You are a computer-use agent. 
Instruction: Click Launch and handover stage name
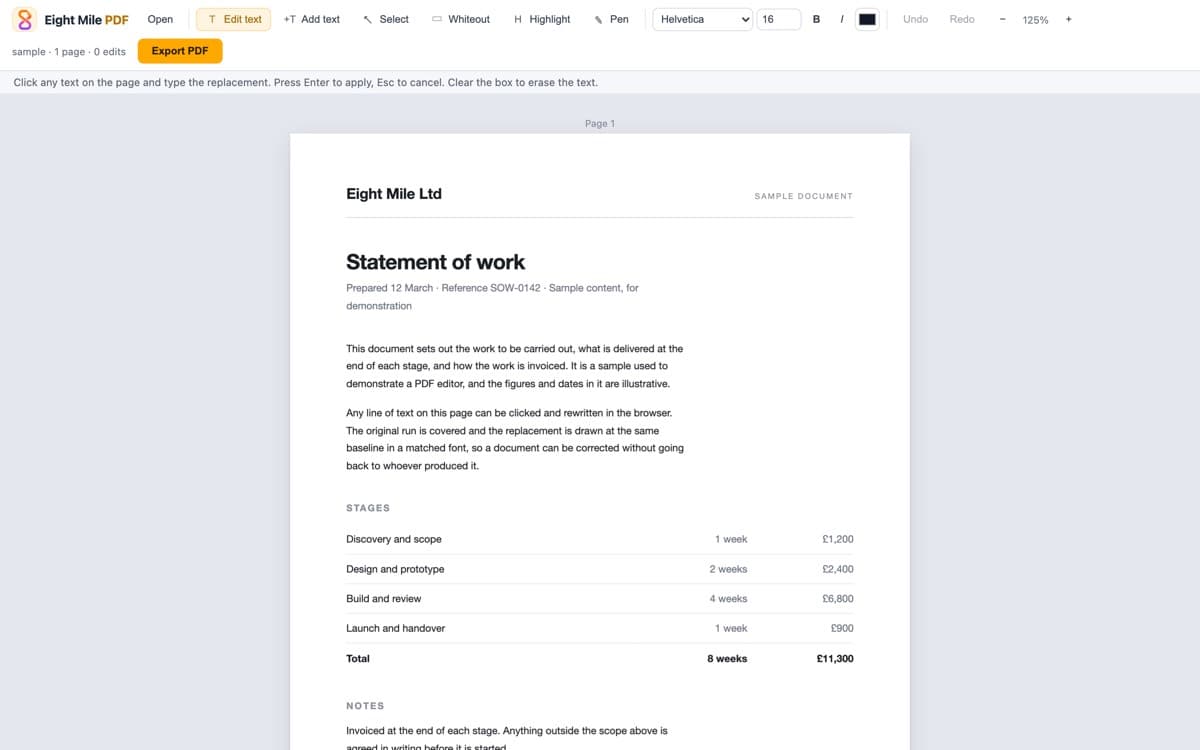396,628
